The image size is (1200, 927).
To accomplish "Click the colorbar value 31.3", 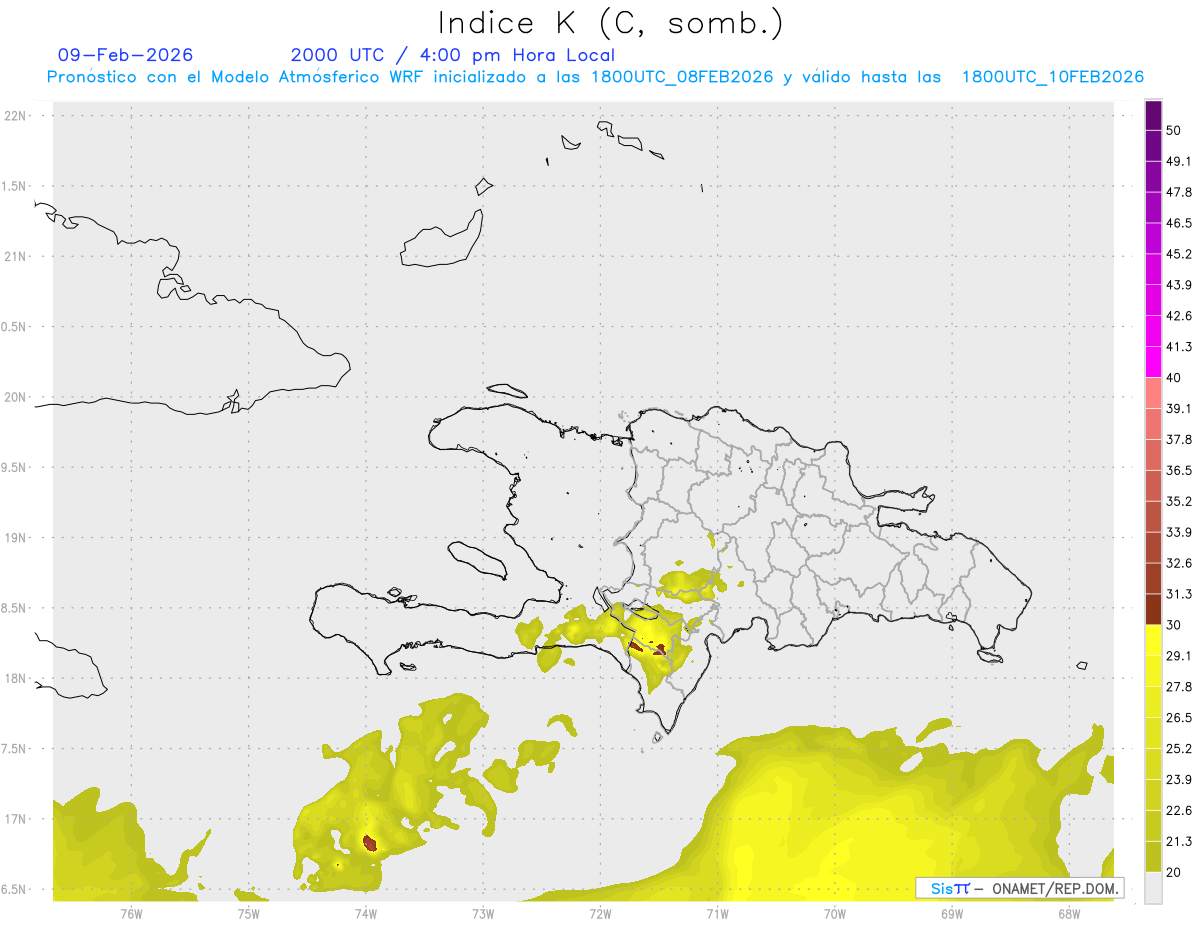I will (x=1179, y=594).
